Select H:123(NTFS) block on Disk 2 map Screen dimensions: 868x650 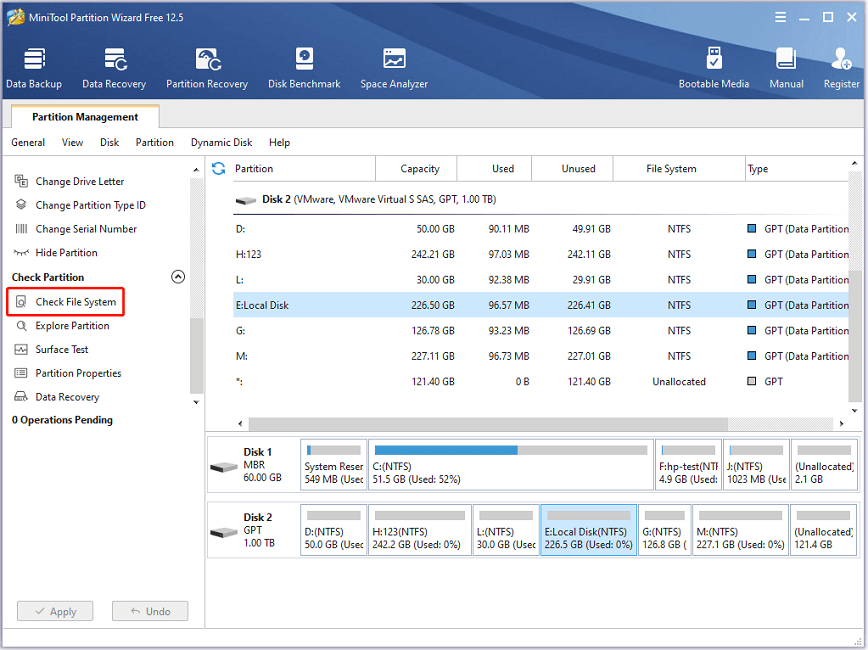click(x=420, y=530)
